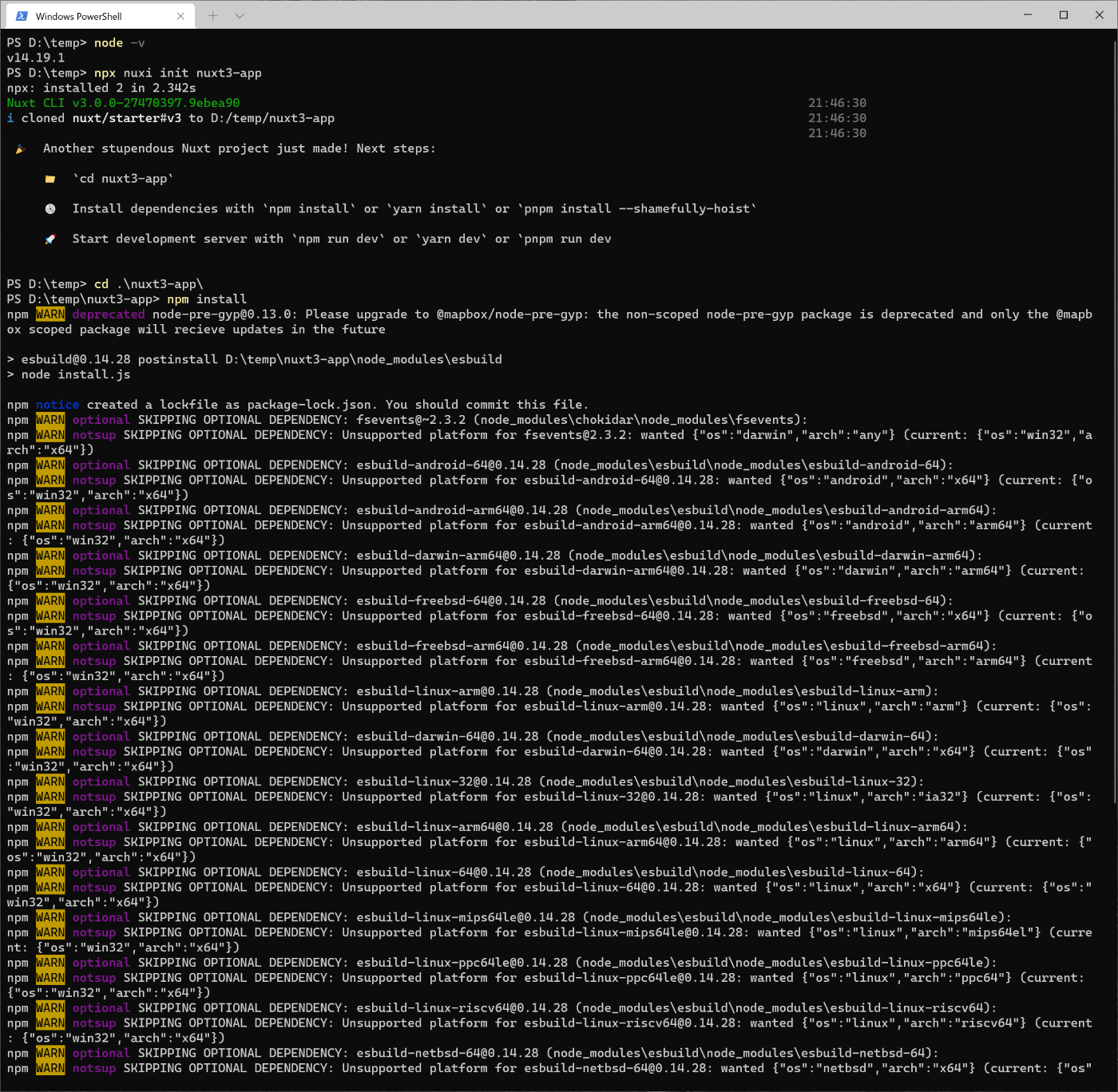Click the fsevents@~2.3.2 optional warning line
This screenshot has height=1092, width=1118.
407,420
